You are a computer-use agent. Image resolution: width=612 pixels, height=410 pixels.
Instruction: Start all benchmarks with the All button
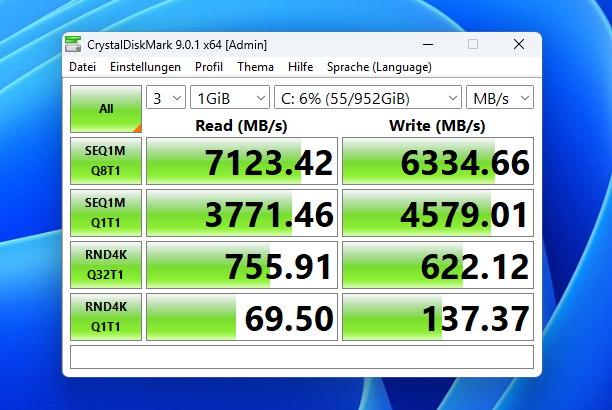[106, 109]
